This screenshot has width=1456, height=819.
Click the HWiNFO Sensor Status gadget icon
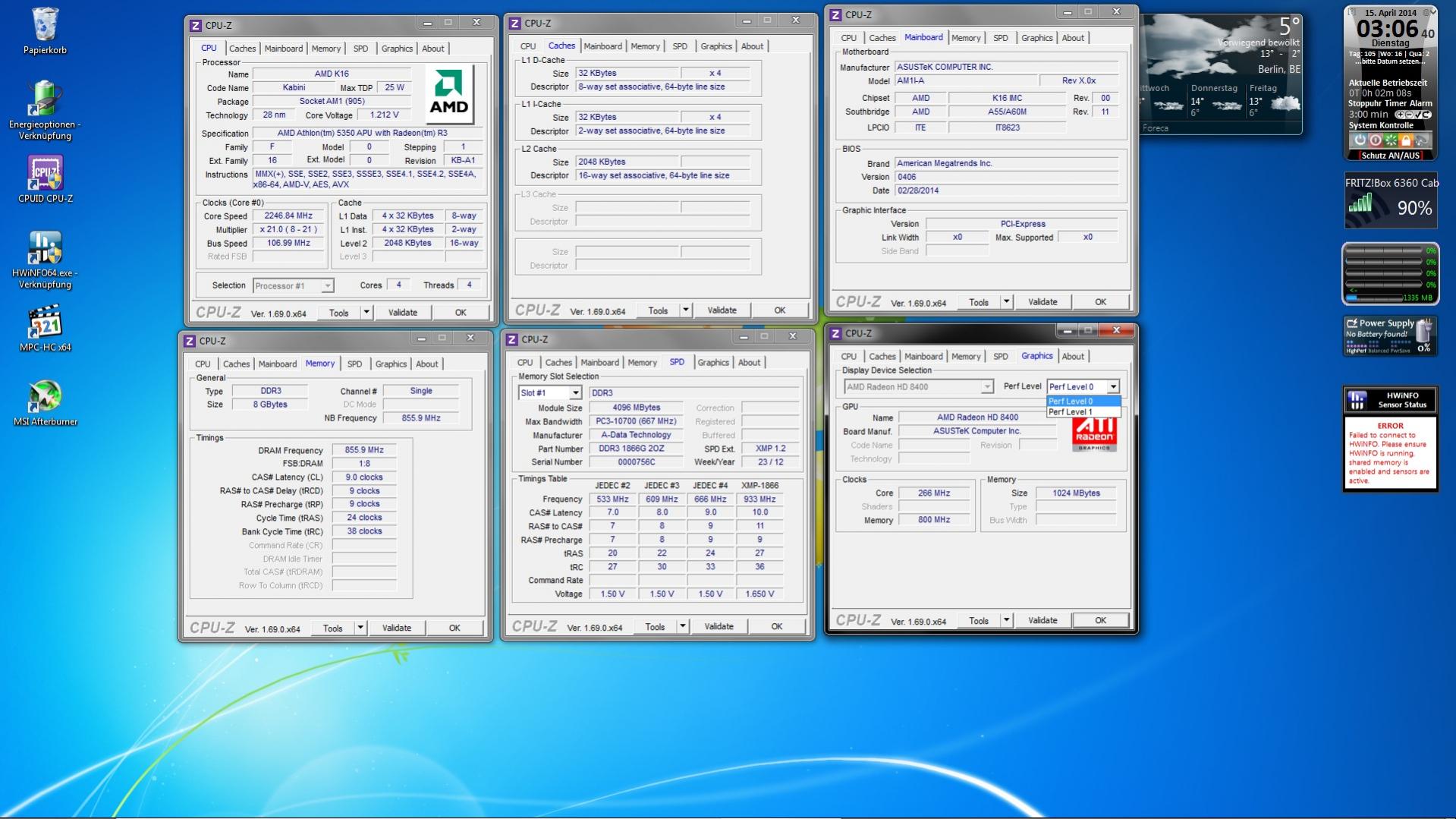click(x=1357, y=399)
